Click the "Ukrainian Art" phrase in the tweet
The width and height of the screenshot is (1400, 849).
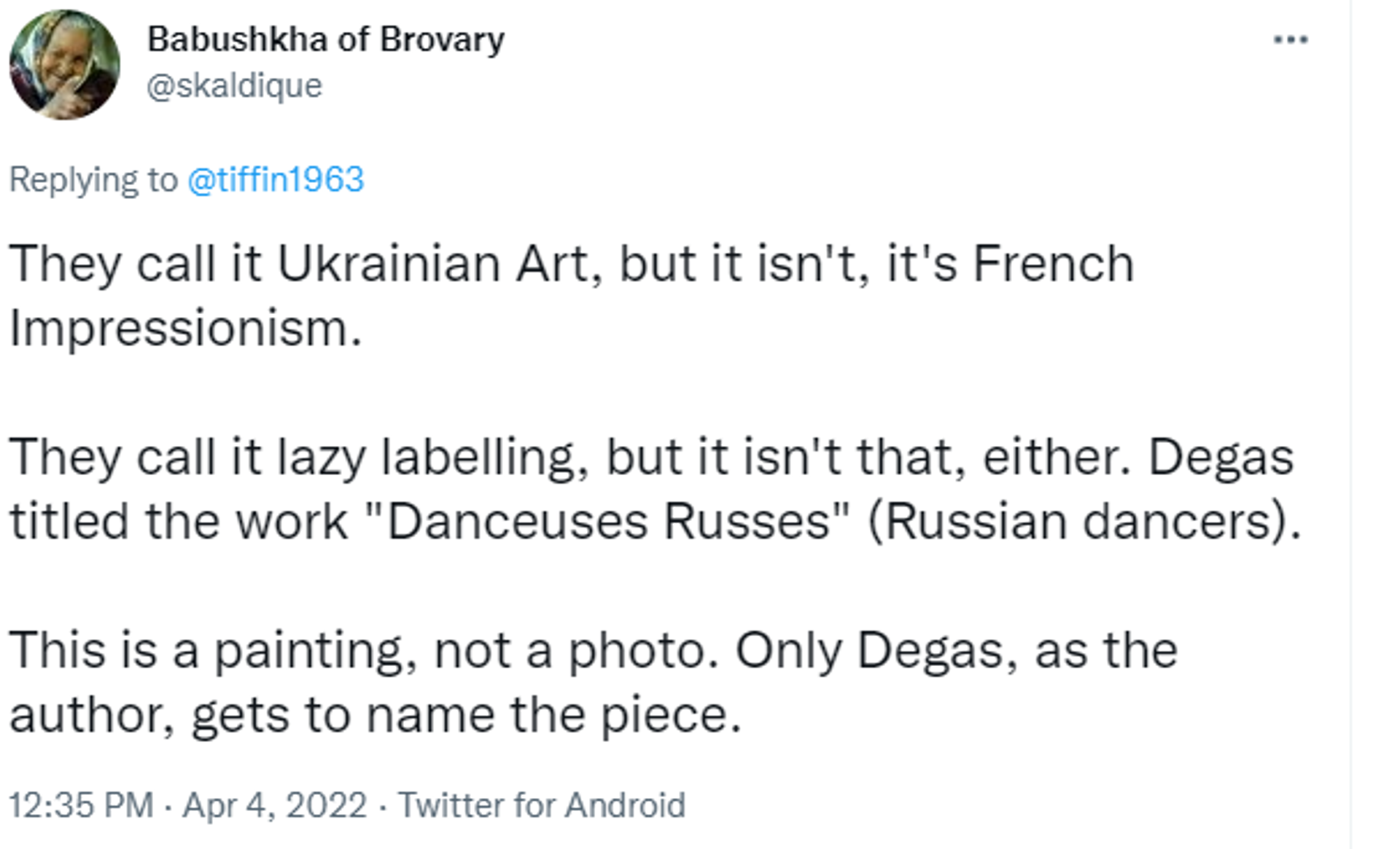pos(433,263)
